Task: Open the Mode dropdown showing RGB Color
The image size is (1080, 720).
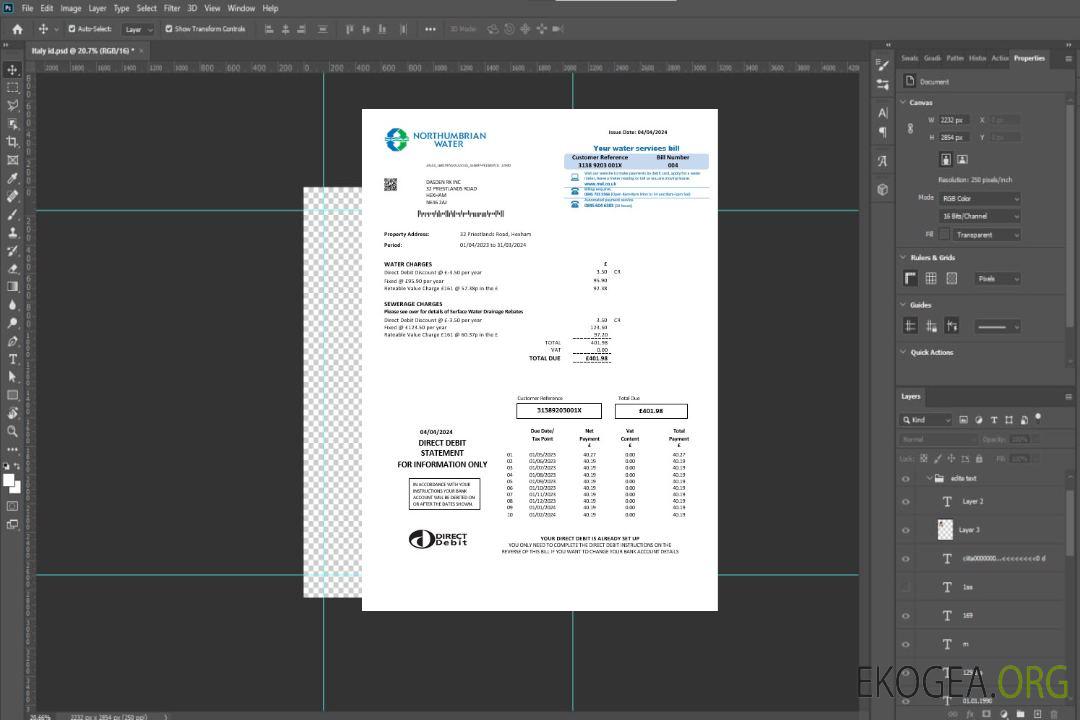Action: [979, 198]
